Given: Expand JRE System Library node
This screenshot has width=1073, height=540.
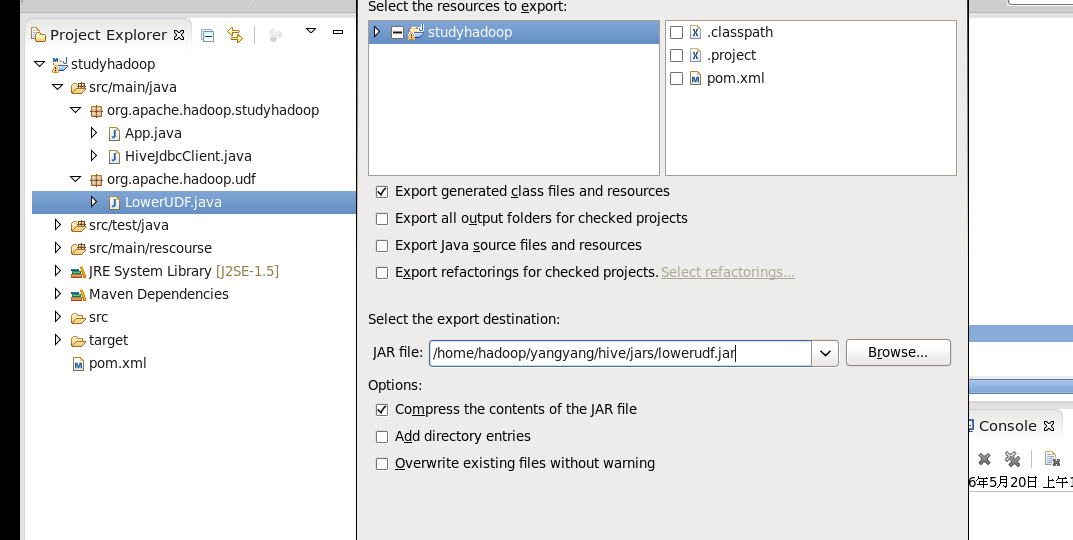Looking at the screenshot, I should [58, 271].
